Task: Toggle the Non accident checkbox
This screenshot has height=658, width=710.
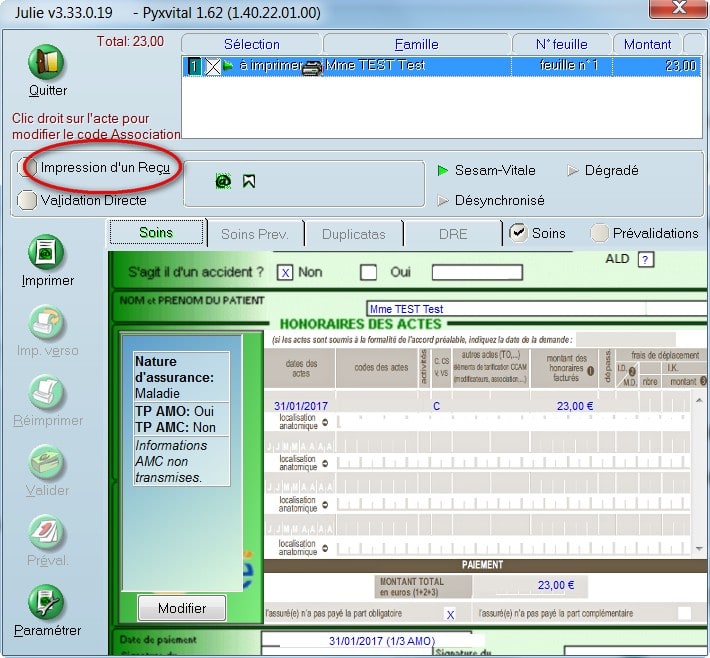Action: click(x=285, y=272)
